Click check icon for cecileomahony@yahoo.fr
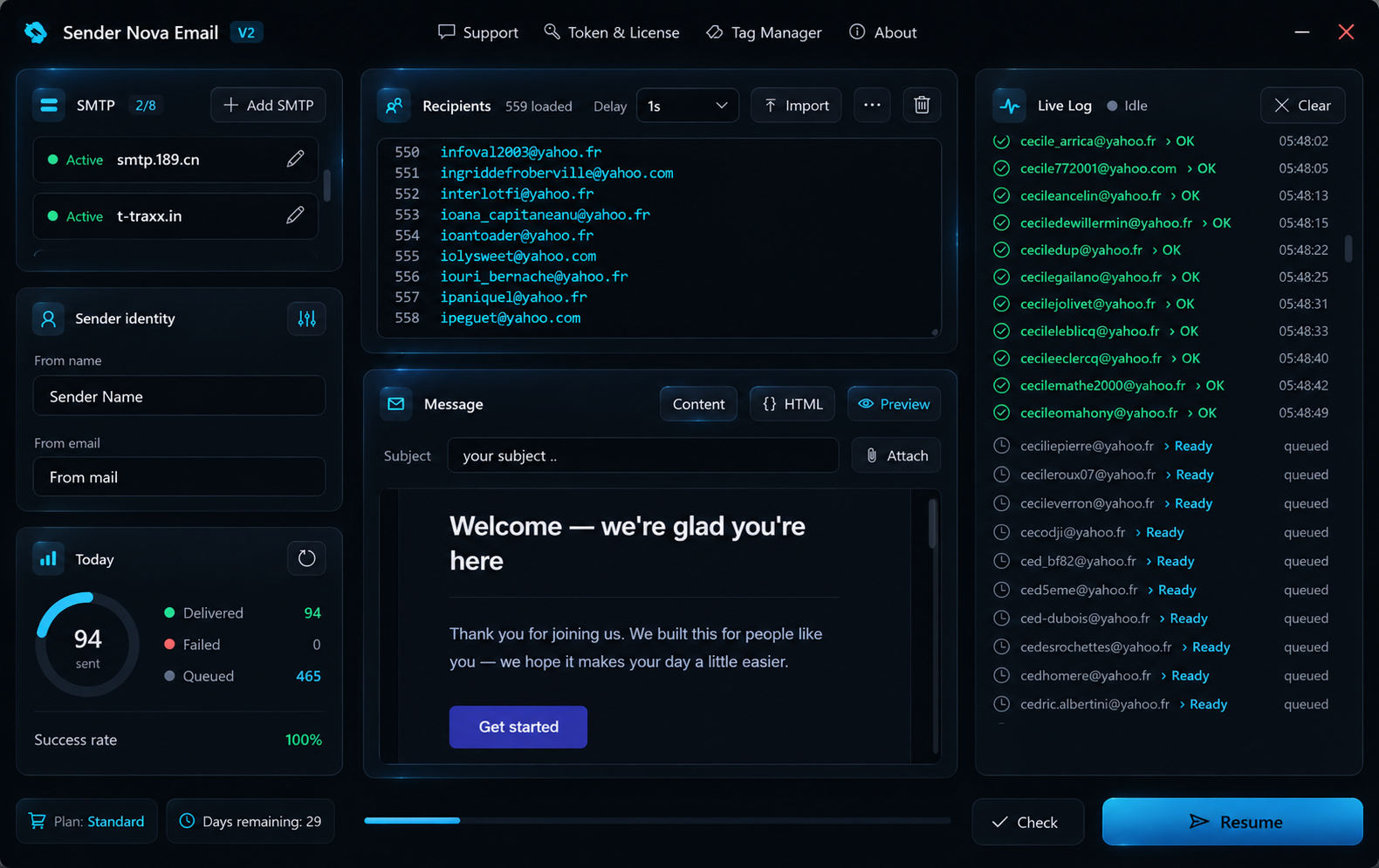1379x868 pixels. (1002, 413)
